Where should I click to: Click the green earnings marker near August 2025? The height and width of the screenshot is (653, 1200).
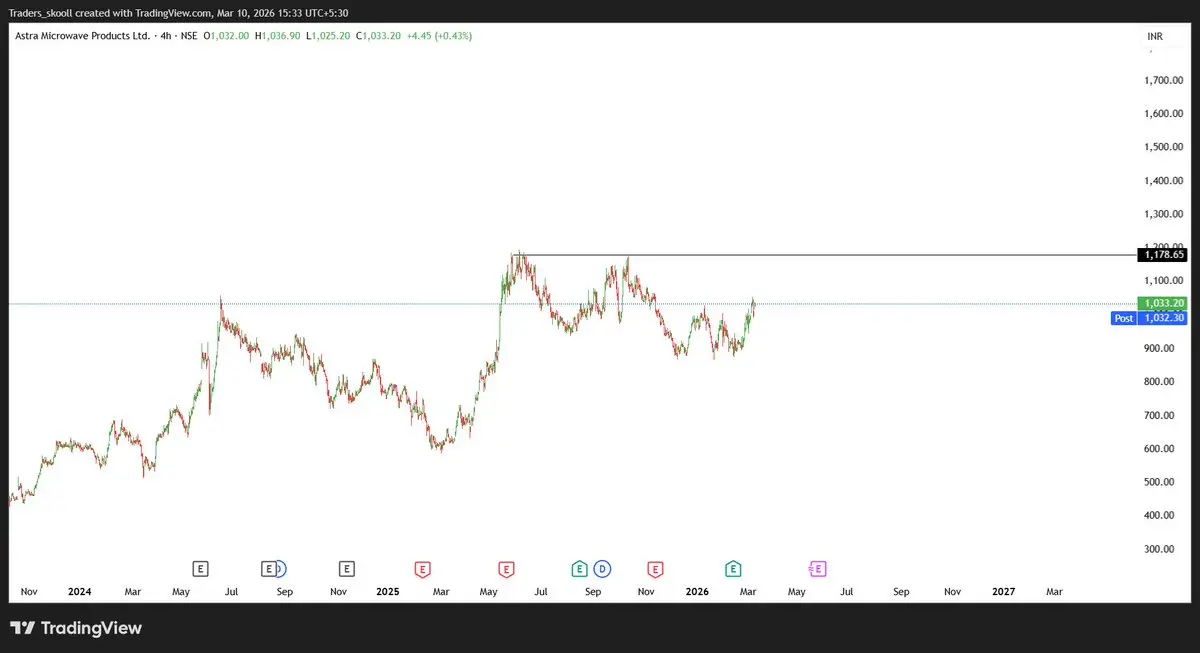[579, 569]
